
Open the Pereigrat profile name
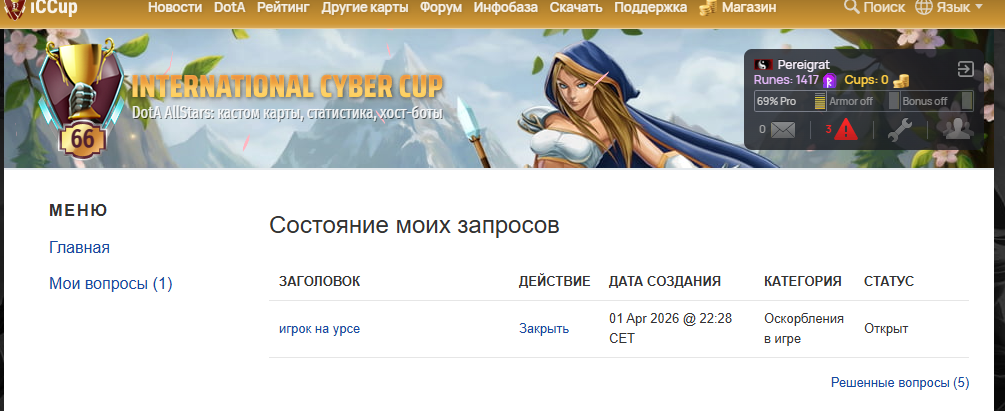click(804, 65)
